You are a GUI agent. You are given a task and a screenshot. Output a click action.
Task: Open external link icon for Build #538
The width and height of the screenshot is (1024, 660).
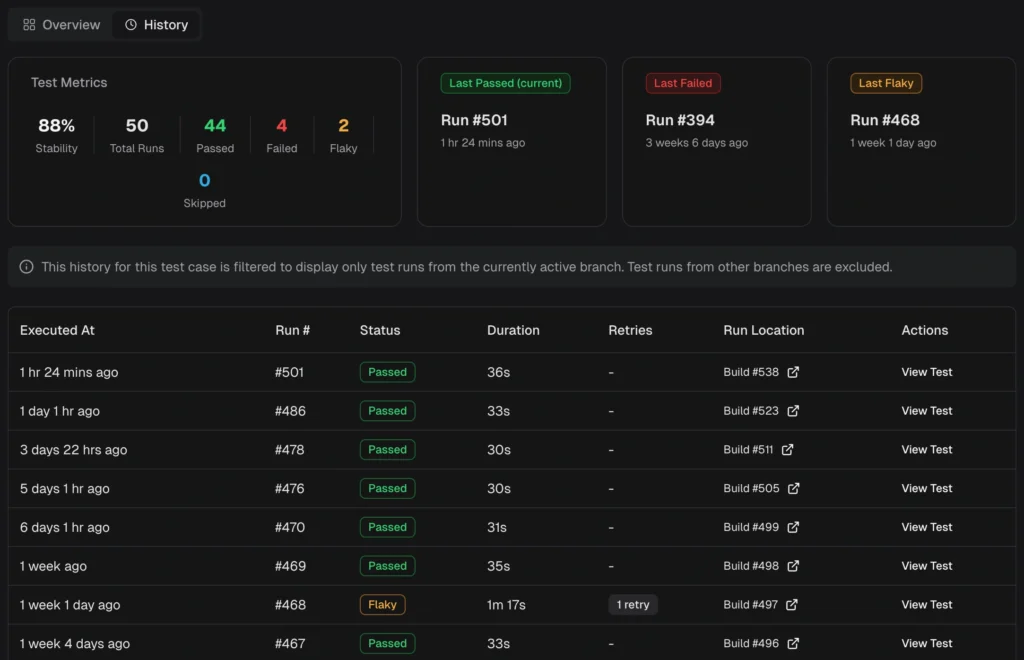pos(793,372)
